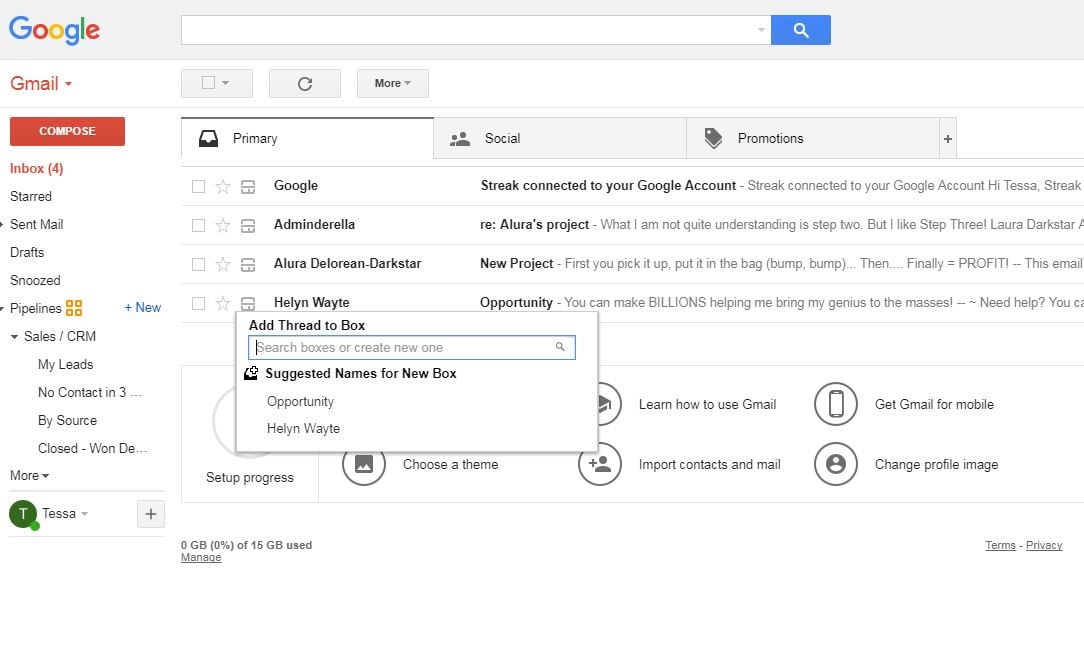Expand the More labels list in sidebar
Screen dimensions: 1084x647
[x=29, y=476]
